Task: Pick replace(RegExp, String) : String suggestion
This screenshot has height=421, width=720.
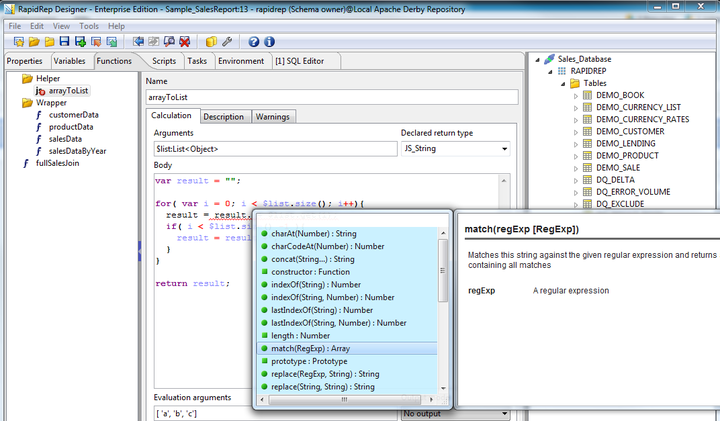Action: [x=348, y=374]
